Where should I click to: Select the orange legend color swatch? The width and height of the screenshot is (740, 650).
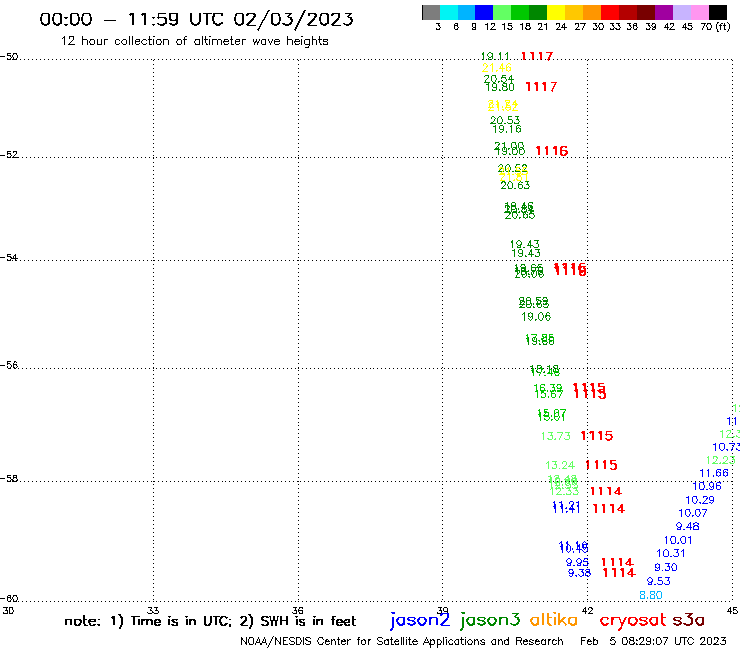[592, 12]
